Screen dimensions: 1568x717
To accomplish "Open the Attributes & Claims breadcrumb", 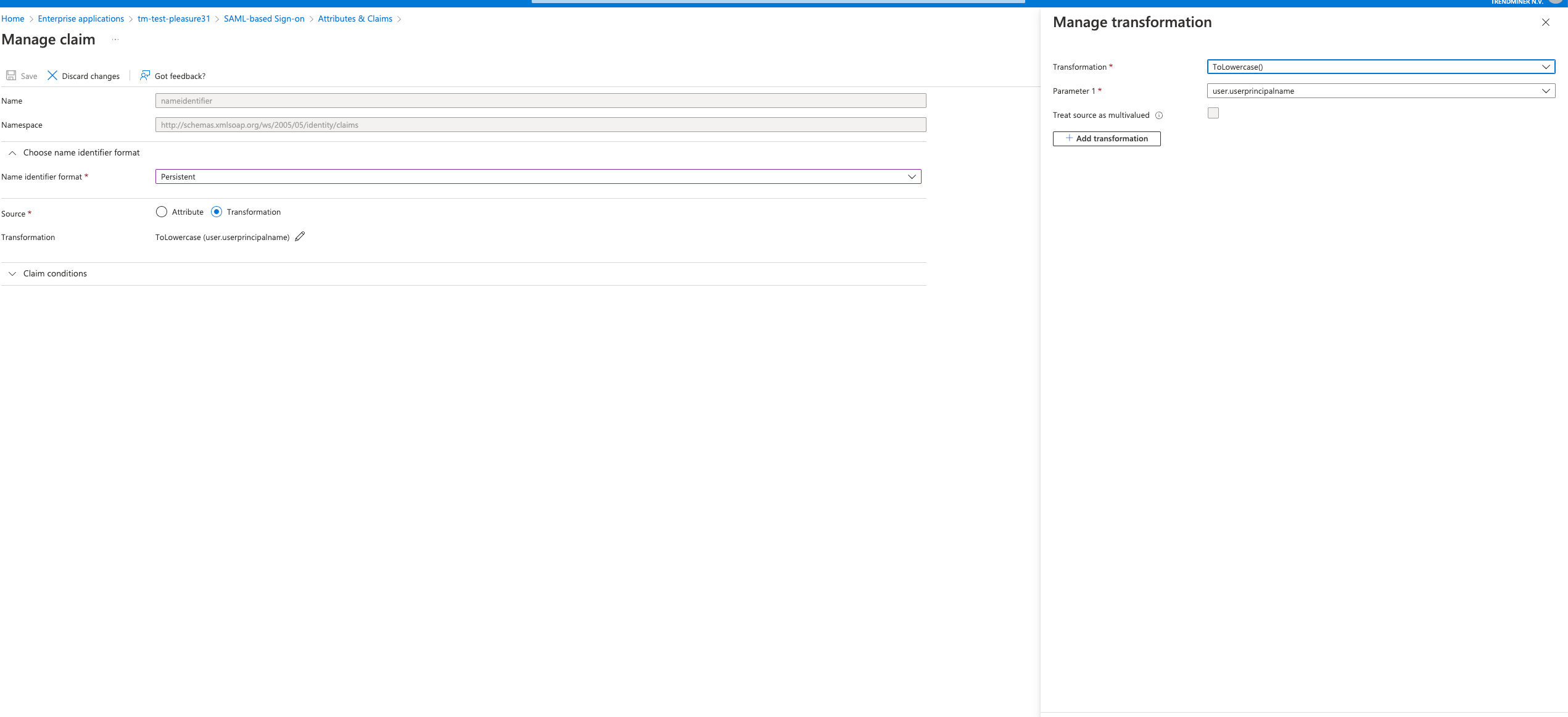I will [355, 19].
